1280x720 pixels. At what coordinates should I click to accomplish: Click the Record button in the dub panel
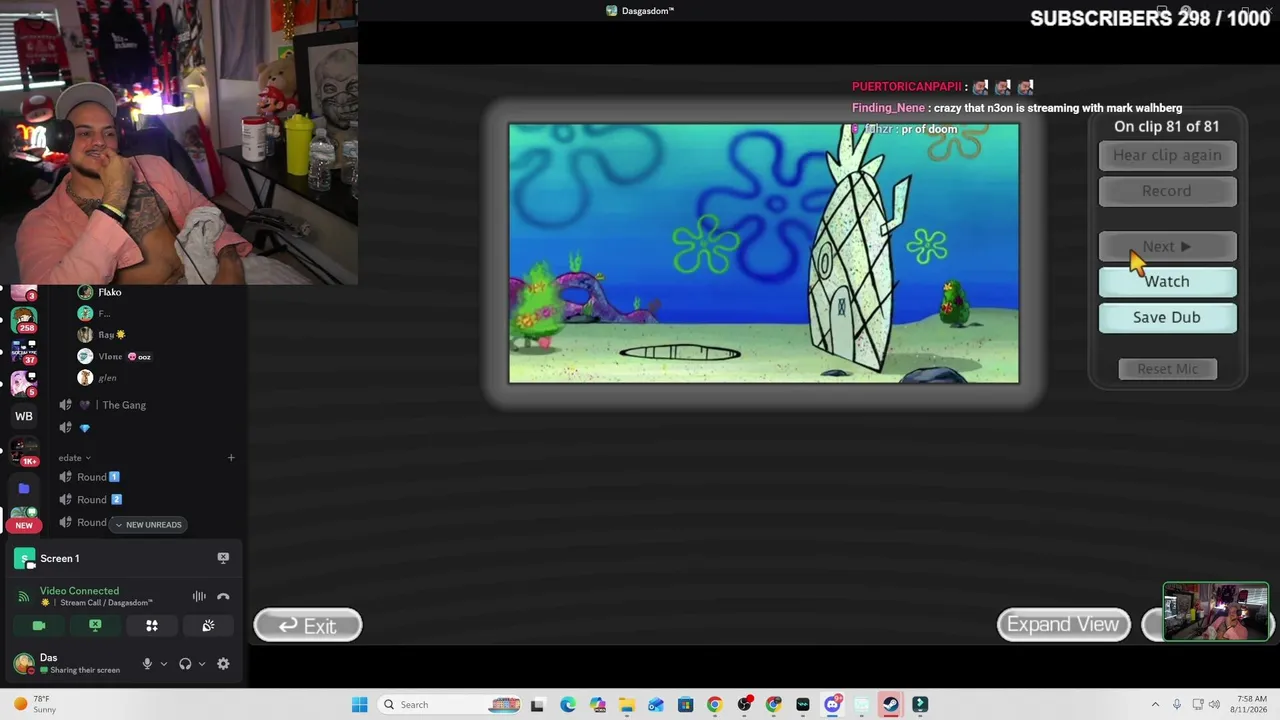pos(1167,191)
